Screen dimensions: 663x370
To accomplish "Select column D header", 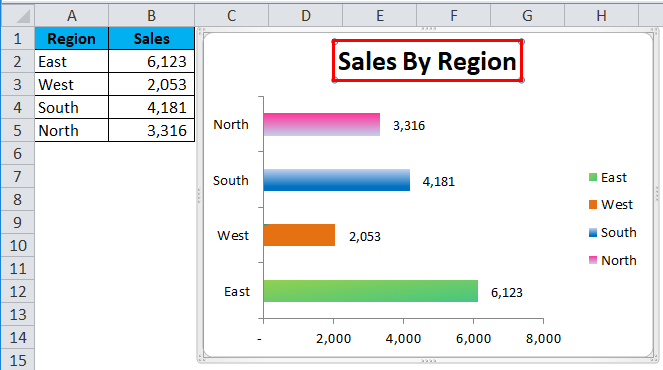I will tap(305, 16).
